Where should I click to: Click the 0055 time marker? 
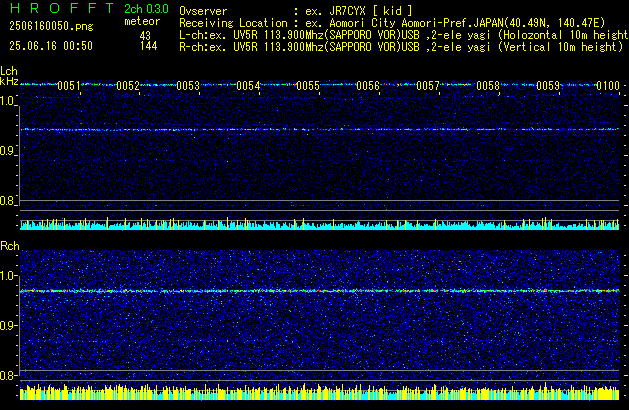tap(308, 86)
